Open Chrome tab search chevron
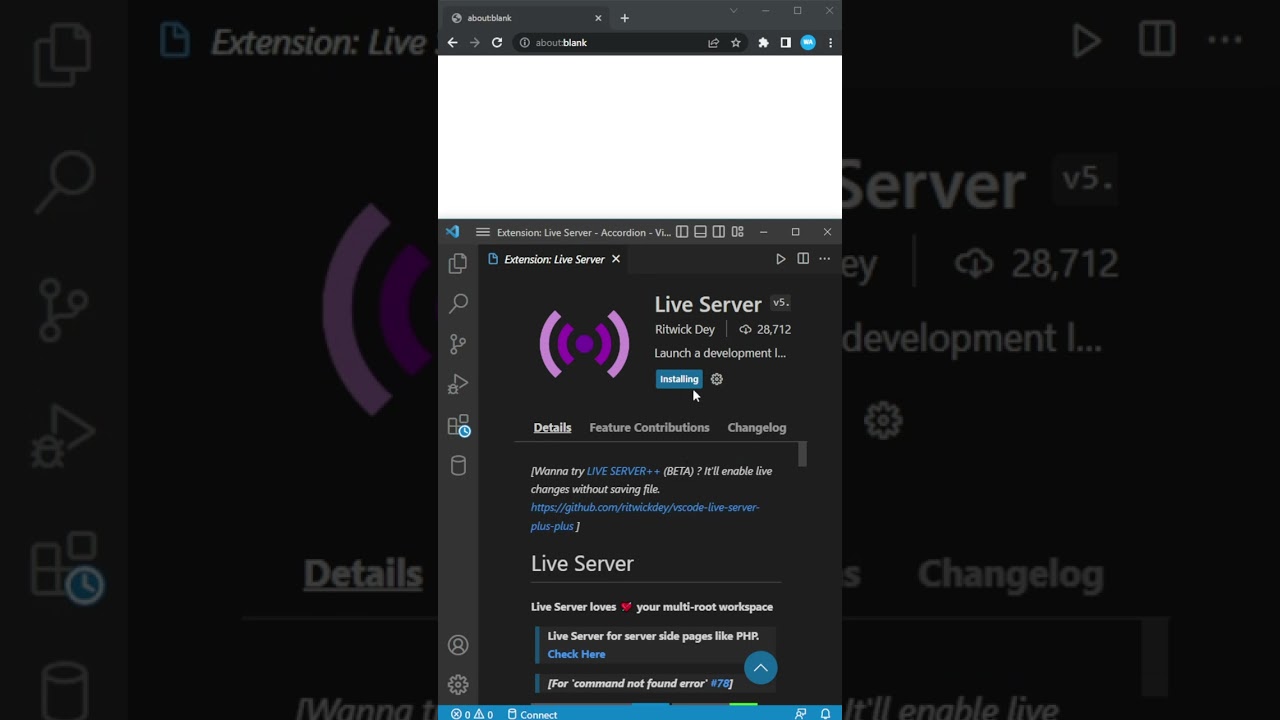The height and width of the screenshot is (720, 1280). click(x=733, y=11)
